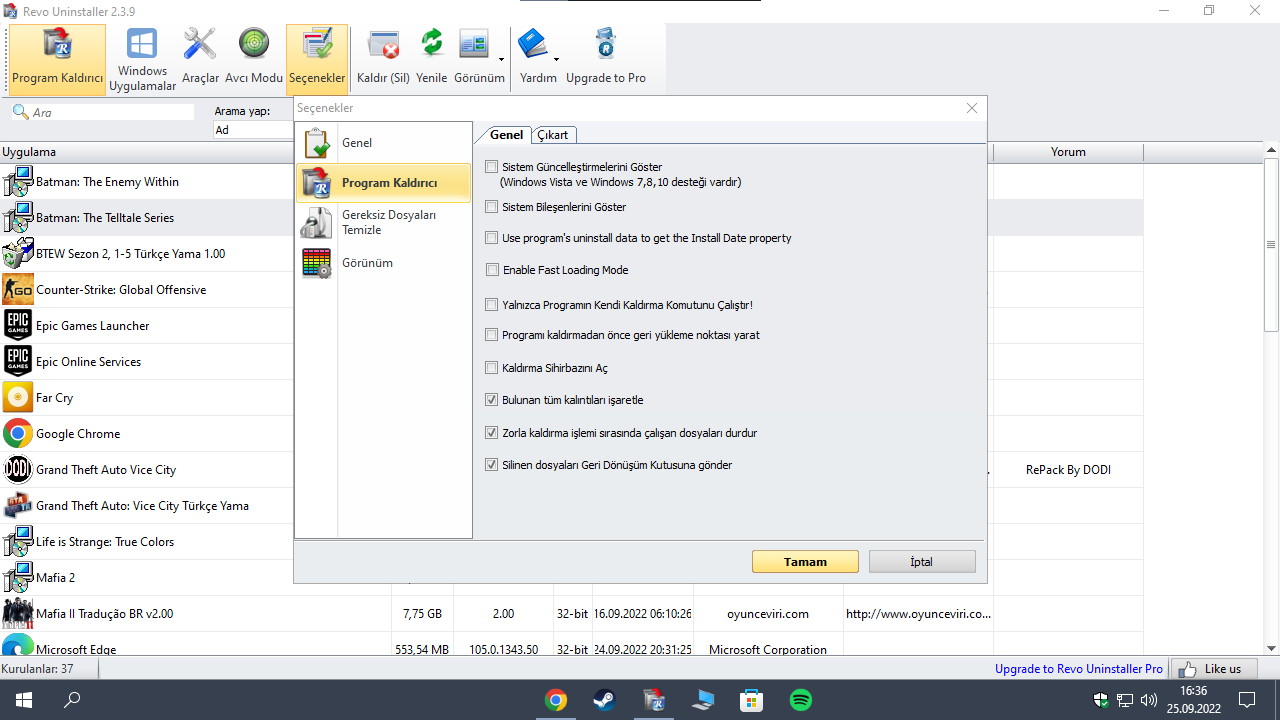This screenshot has width=1280, height=720.
Task: Click the Görünüm toolbar view icon
Action: tap(474, 45)
